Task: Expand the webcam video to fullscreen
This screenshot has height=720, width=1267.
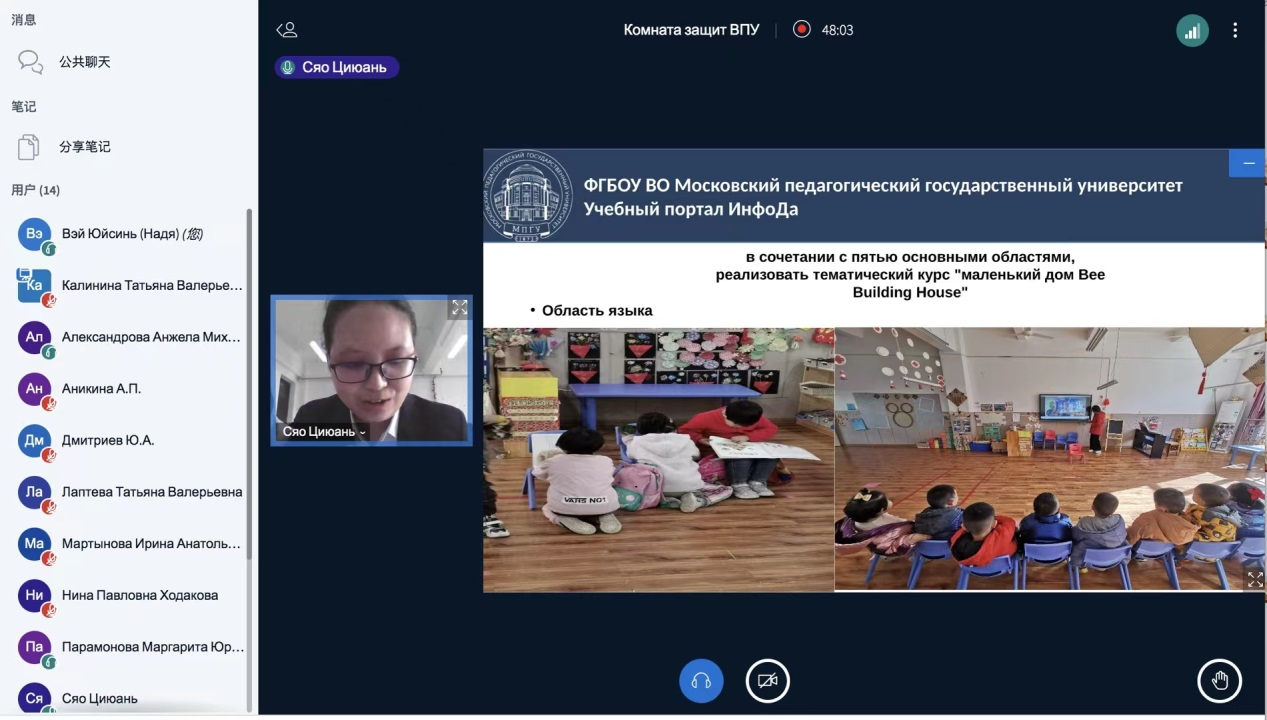Action: click(459, 308)
